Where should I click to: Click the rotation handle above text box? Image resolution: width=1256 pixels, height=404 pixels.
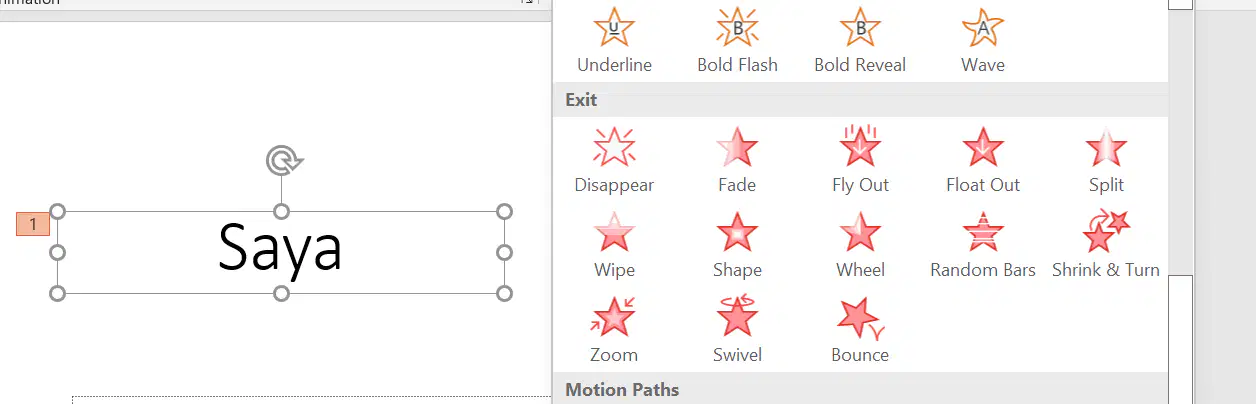(x=283, y=160)
